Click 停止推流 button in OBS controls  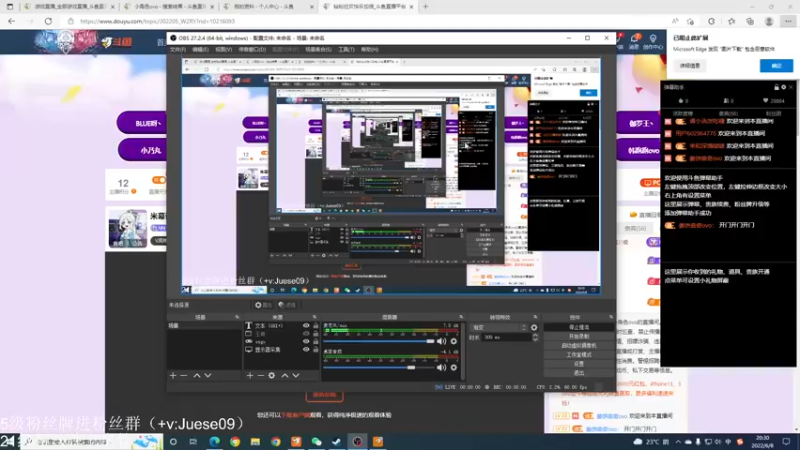pyautogui.click(x=579, y=328)
